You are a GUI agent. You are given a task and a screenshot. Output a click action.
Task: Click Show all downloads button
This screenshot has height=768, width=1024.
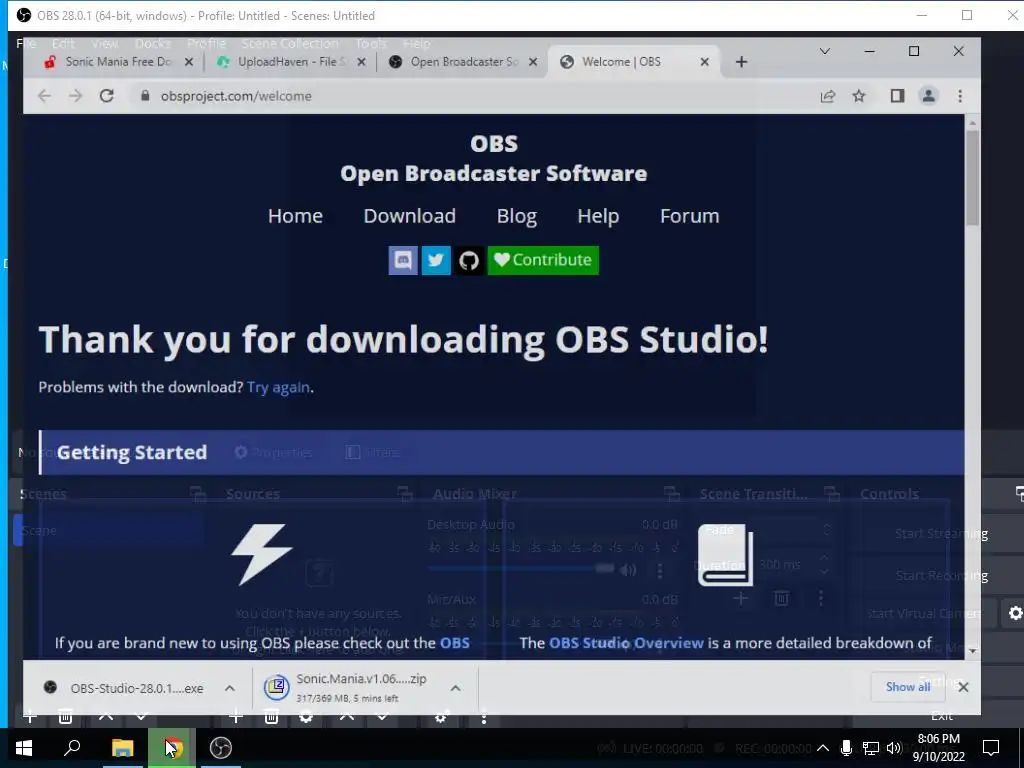(908, 687)
